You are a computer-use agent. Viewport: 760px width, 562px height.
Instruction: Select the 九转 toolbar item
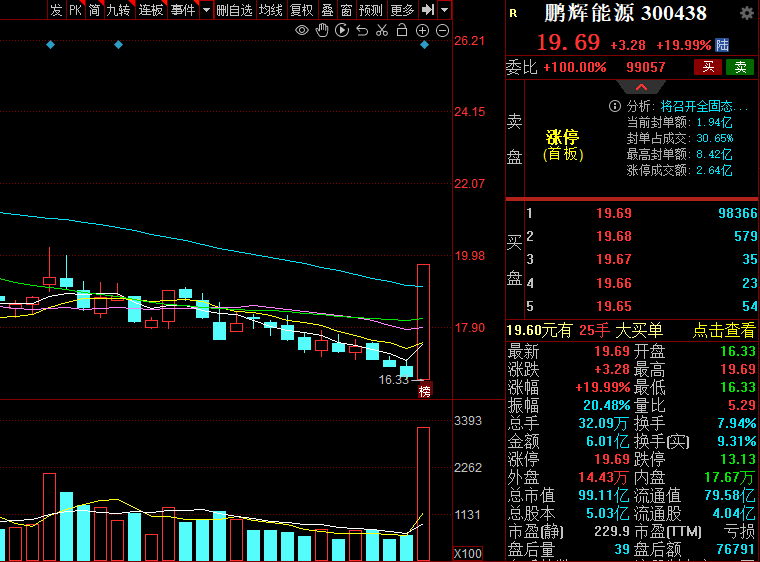(118, 10)
